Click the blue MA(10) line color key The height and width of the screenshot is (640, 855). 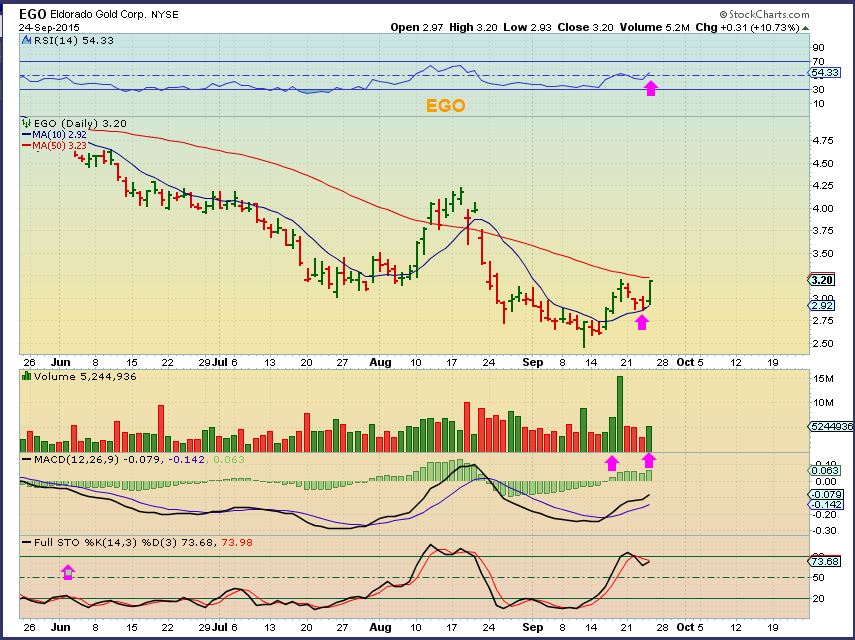click(26, 135)
